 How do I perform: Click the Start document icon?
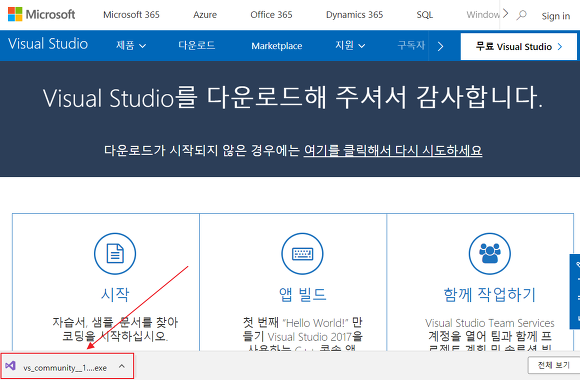[x=115, y=253]
